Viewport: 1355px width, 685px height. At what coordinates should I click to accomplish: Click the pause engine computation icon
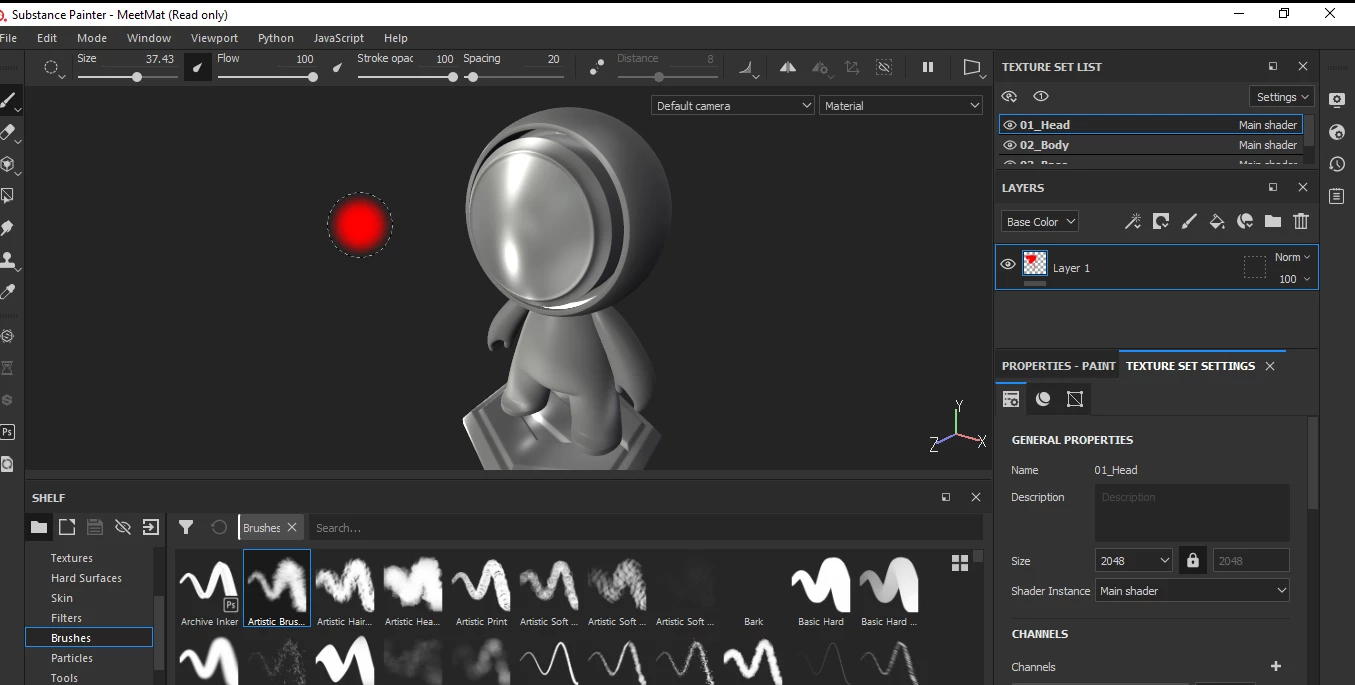(928, 67)
